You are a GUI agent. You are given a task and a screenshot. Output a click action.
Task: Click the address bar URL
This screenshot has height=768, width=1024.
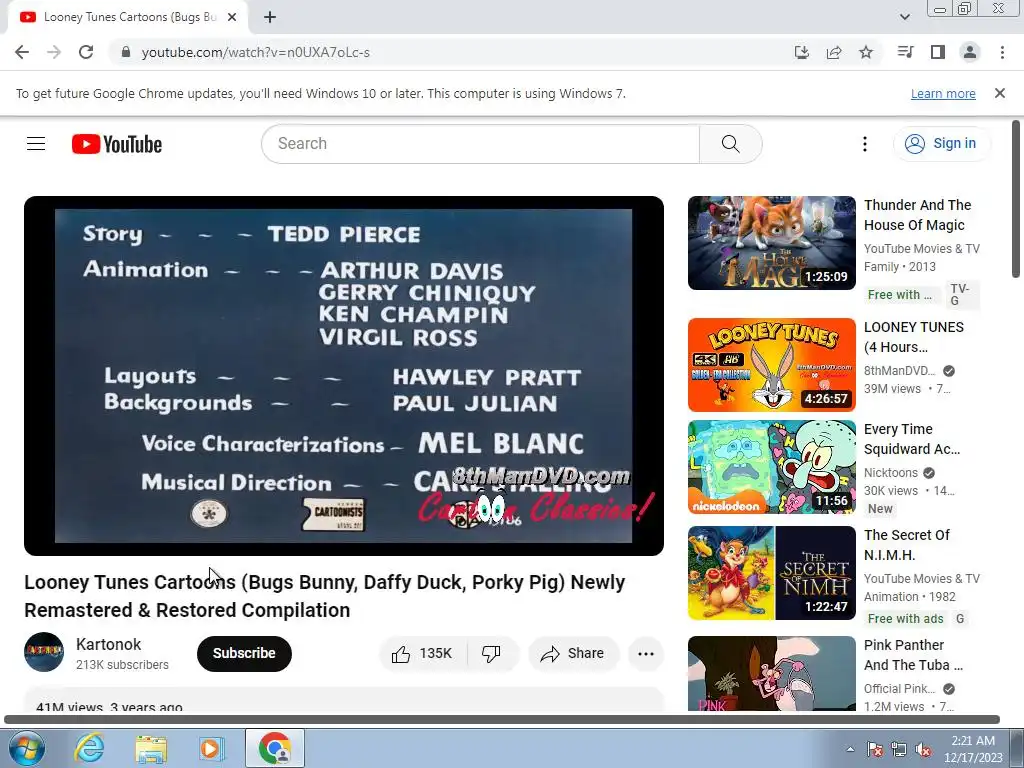coord(255,52)
